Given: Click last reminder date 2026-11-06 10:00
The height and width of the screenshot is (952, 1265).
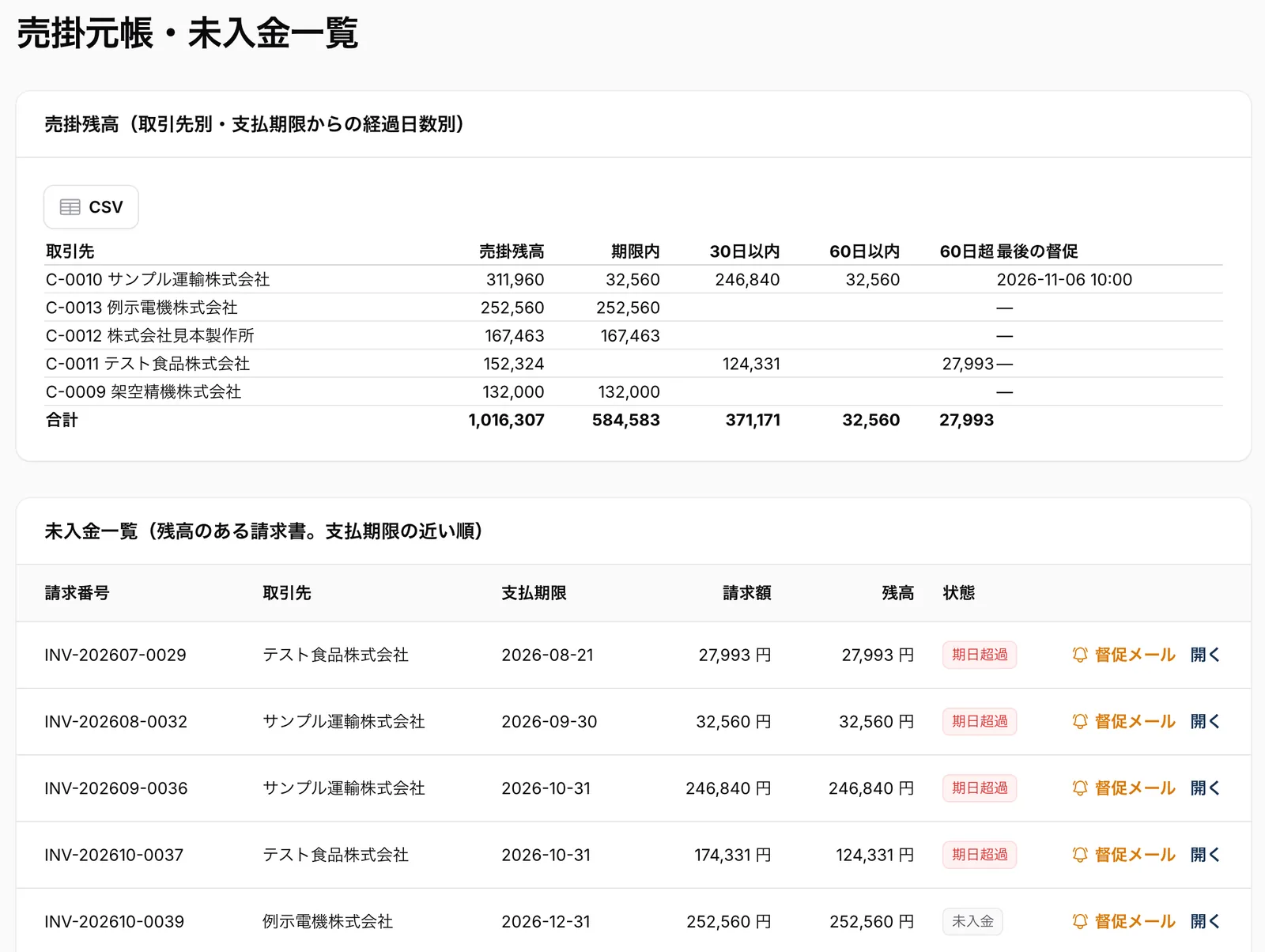Looking at the screenshot, I should [1064, 279].
